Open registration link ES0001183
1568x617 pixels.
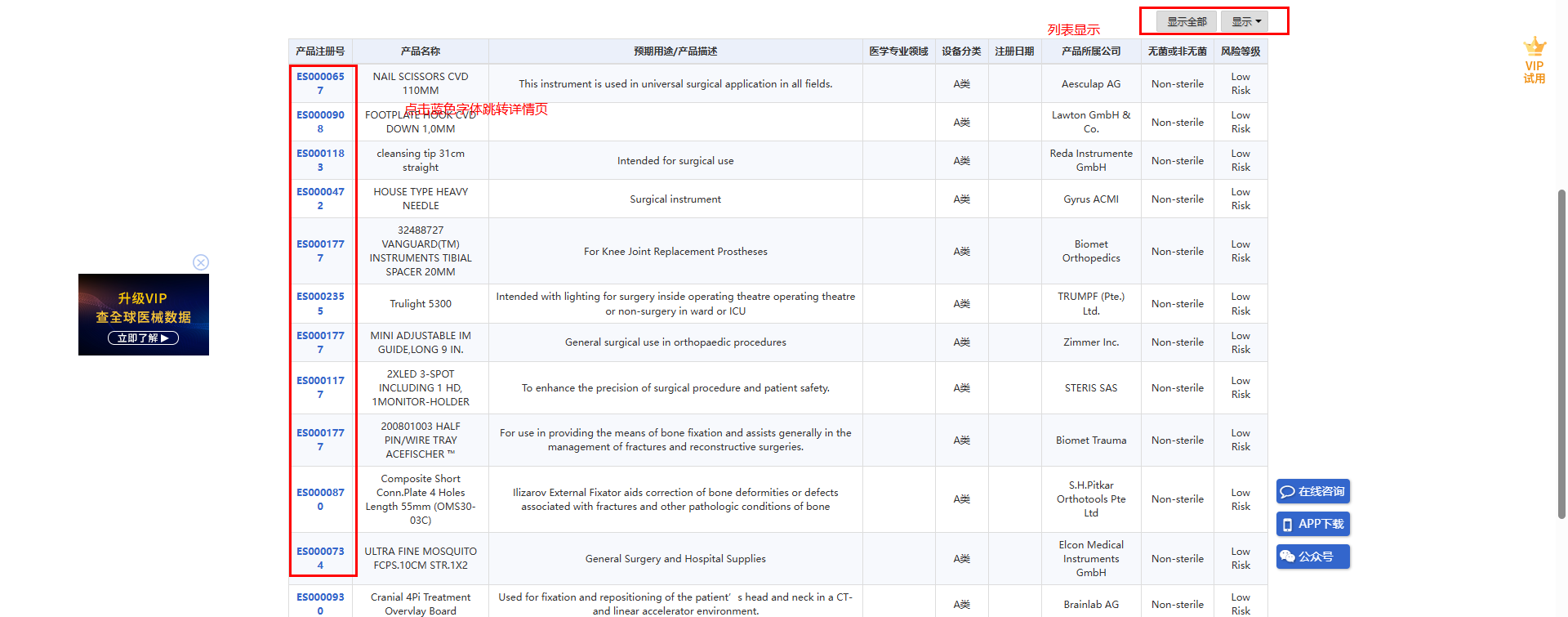click(x=320, y=160)
